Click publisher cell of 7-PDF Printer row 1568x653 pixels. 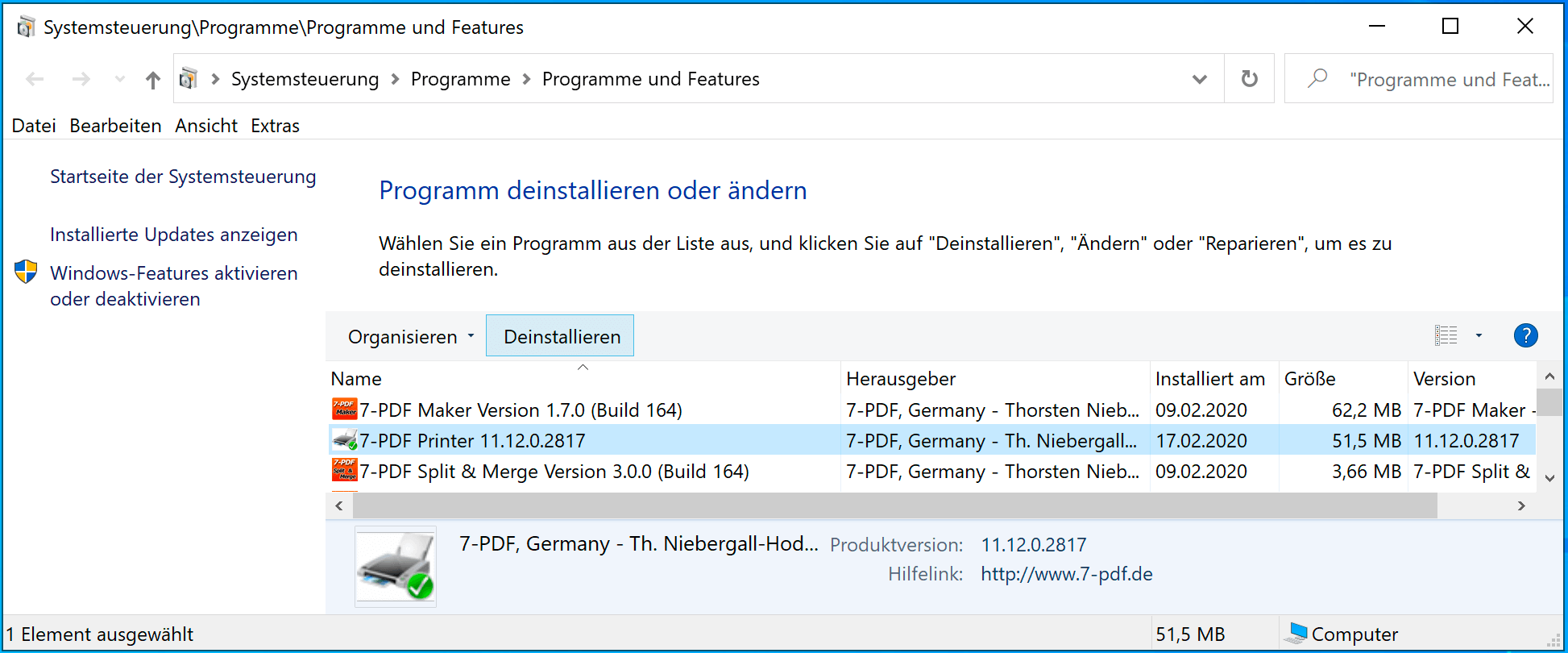tap(992, 441)
